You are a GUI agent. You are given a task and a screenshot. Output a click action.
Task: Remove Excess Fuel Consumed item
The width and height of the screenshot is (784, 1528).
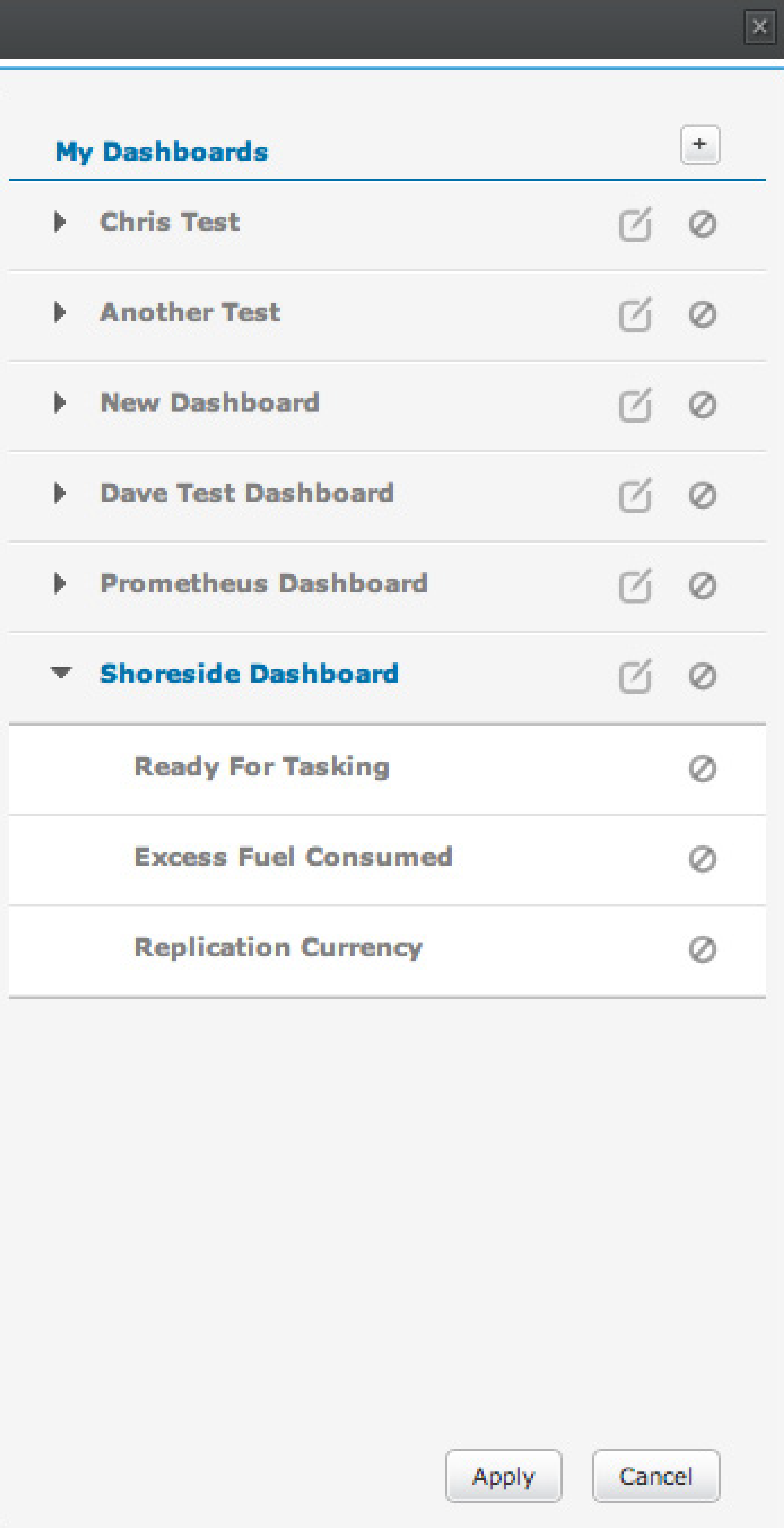[702, 859]
